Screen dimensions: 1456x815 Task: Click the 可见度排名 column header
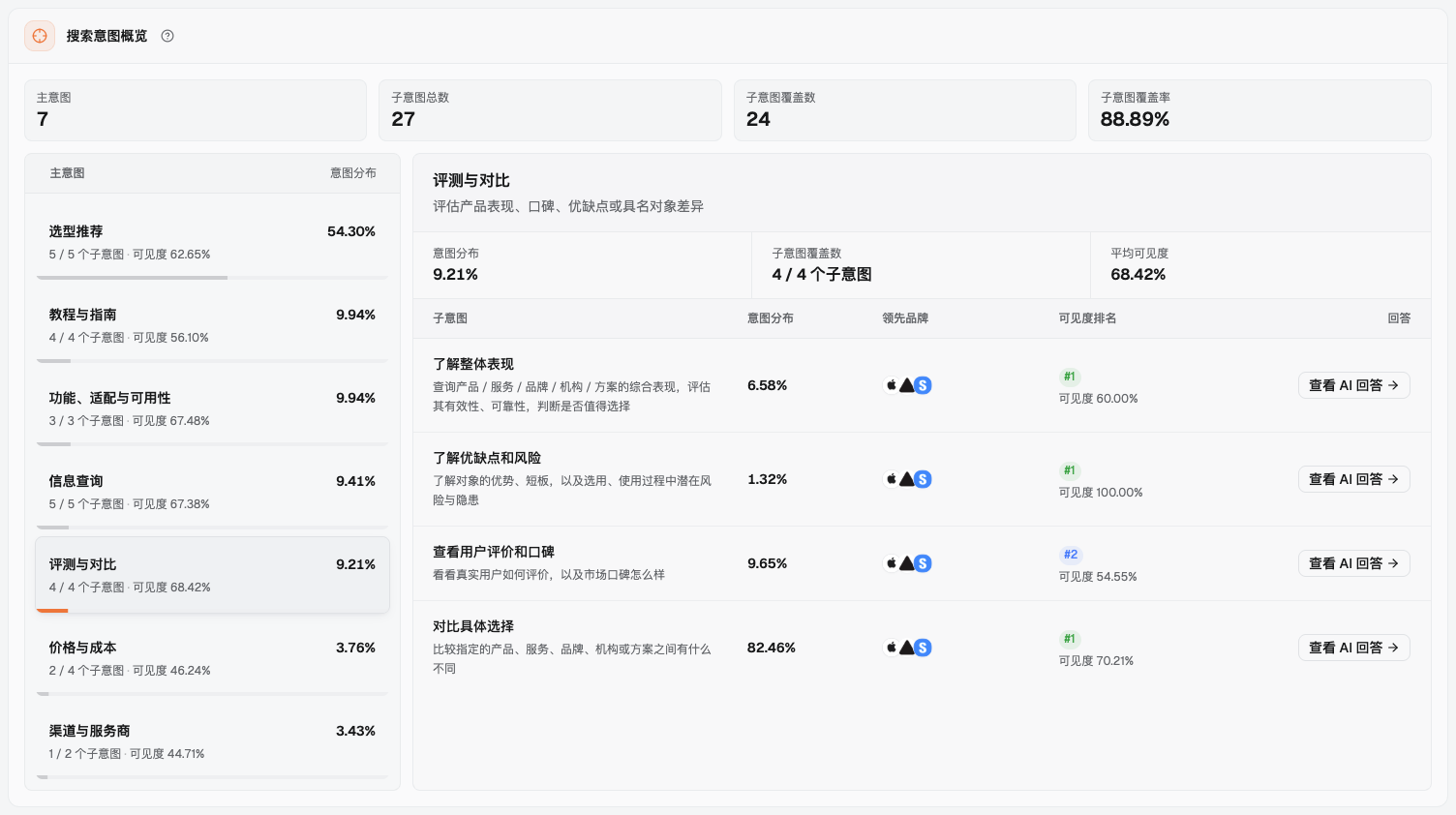coord(1088,318)
